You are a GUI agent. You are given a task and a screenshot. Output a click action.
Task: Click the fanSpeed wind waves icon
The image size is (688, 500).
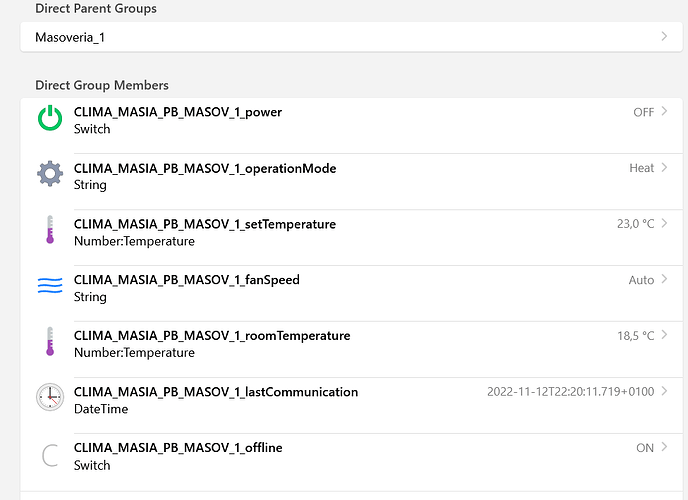pyautogui.click(x=50, y=286)
